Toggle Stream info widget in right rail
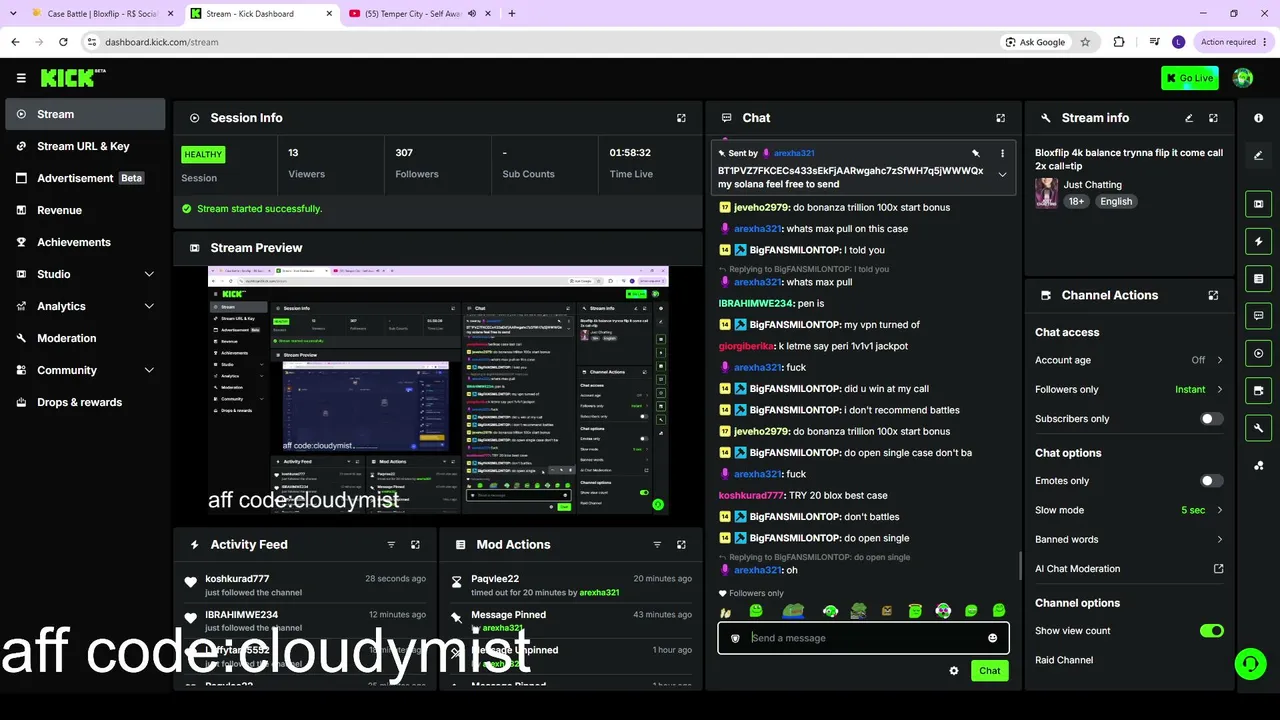 pos(1258,428)
